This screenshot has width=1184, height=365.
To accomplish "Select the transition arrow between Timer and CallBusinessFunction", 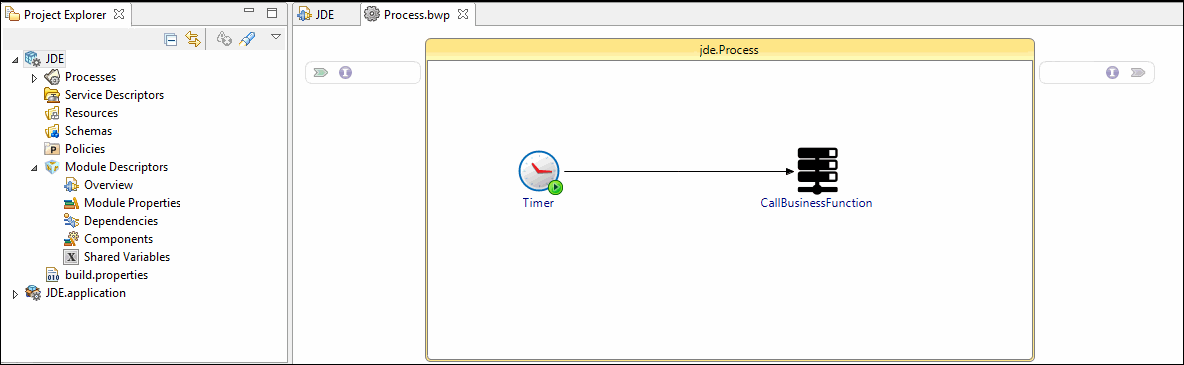I will (680, 172).
